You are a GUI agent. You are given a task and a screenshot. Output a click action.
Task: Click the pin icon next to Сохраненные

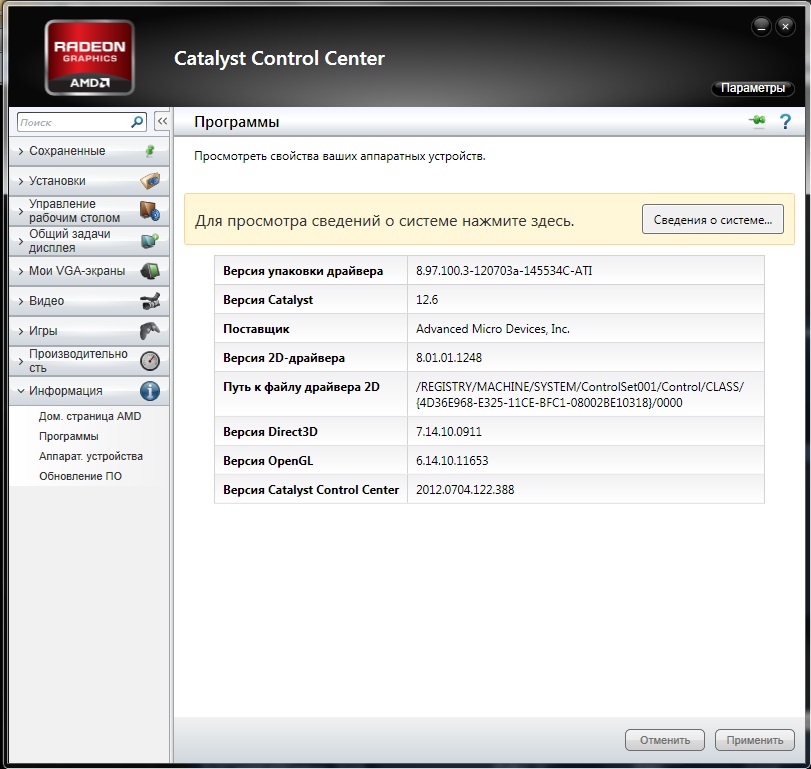pos(150,150)
